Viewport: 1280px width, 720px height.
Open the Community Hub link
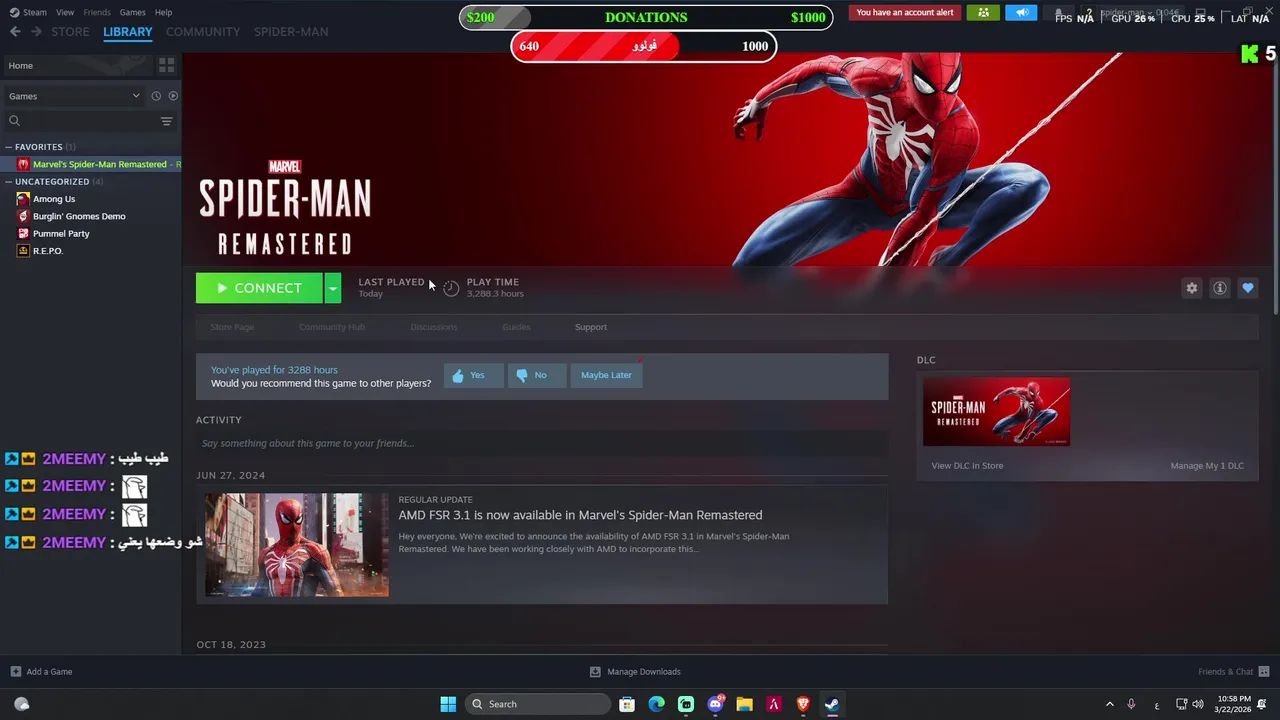click(x=332, y=327)
